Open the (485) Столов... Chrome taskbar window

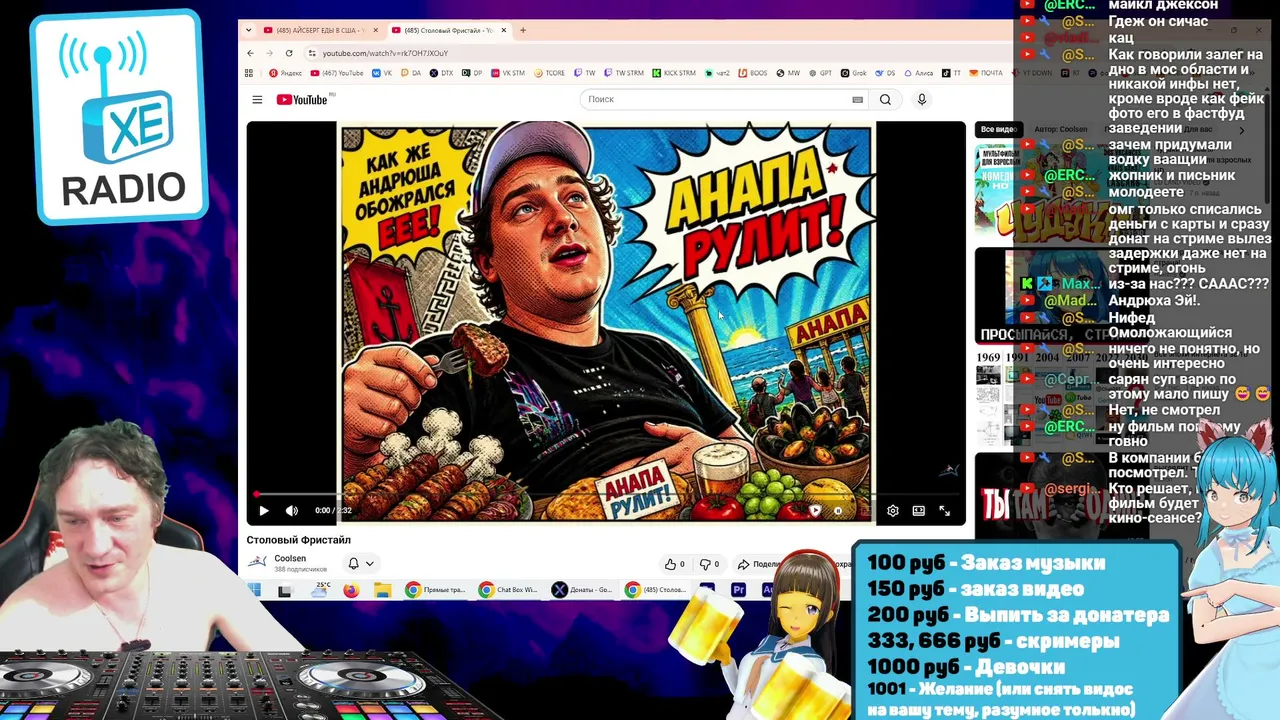[656, 590]
